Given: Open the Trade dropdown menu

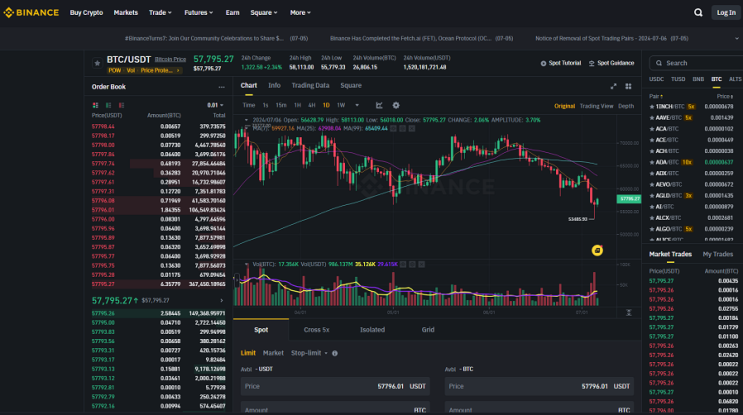Looking at the screenshot, I should point(160,13).
